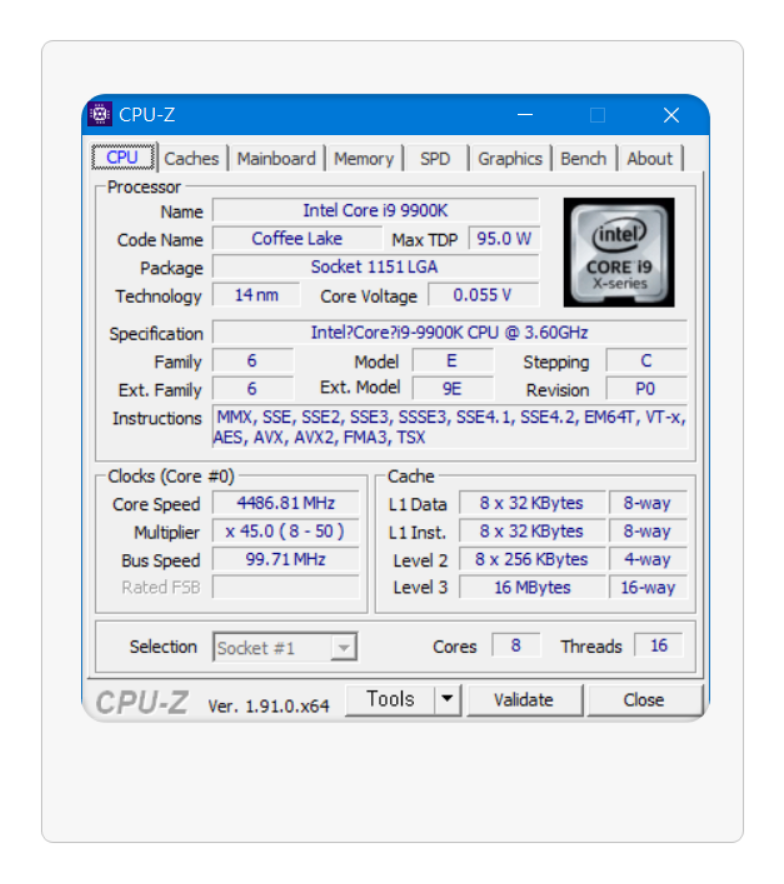Image resolution: width=784 pixels, height=884 pixels.
Task: Click the Code Name value Coffee Lake
Action: [x=297, y=238]
